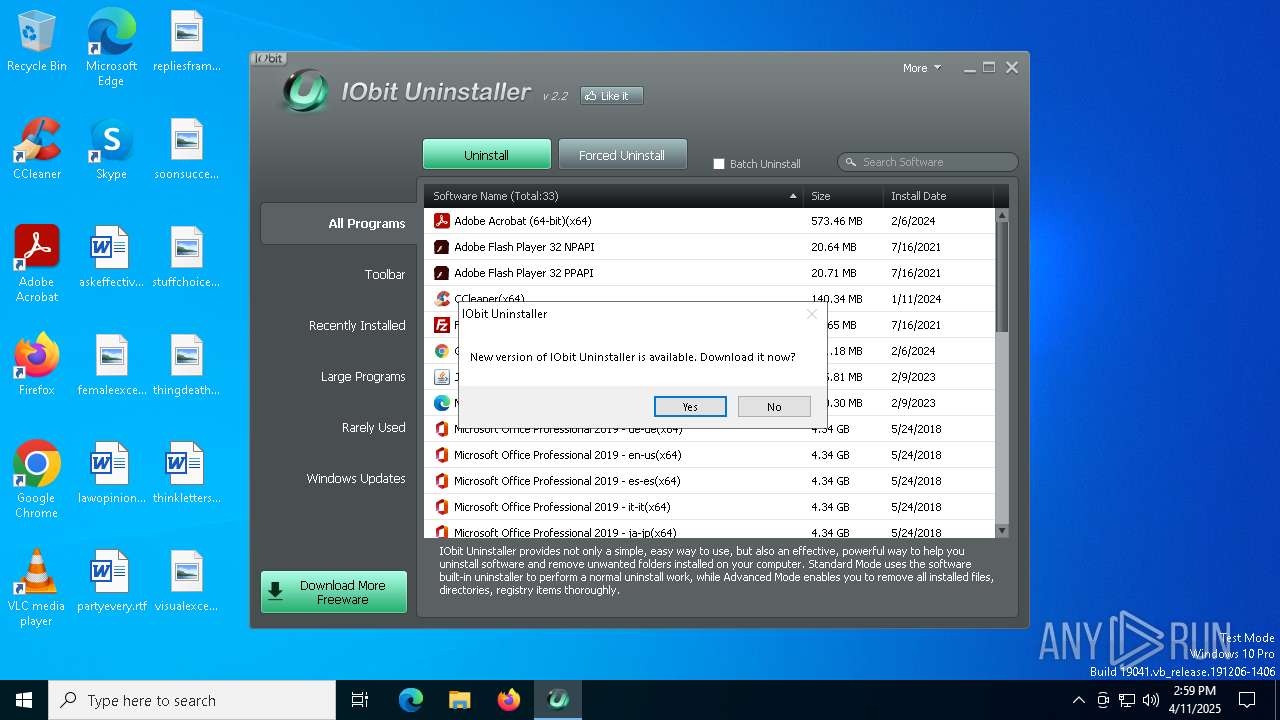Image resolution: width=1280 pixels, height=720 pixels.
Task: Select Microsoft Office Professional 2019 es-es icon
Action: click(442, 481)
